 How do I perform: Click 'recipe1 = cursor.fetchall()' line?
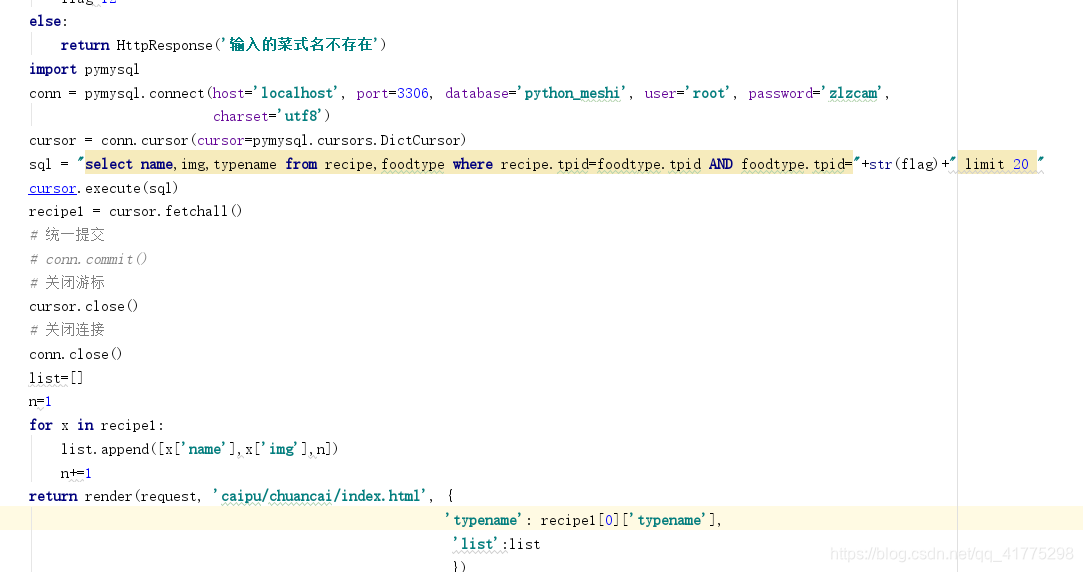click(x=135, y=211)
